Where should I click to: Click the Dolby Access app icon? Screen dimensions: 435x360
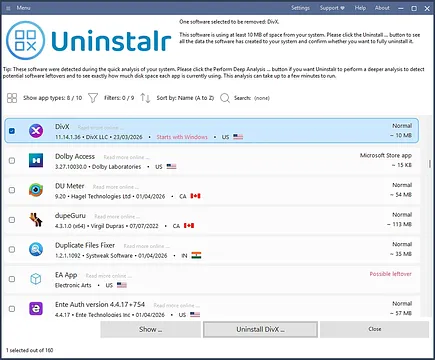[36, 160]
